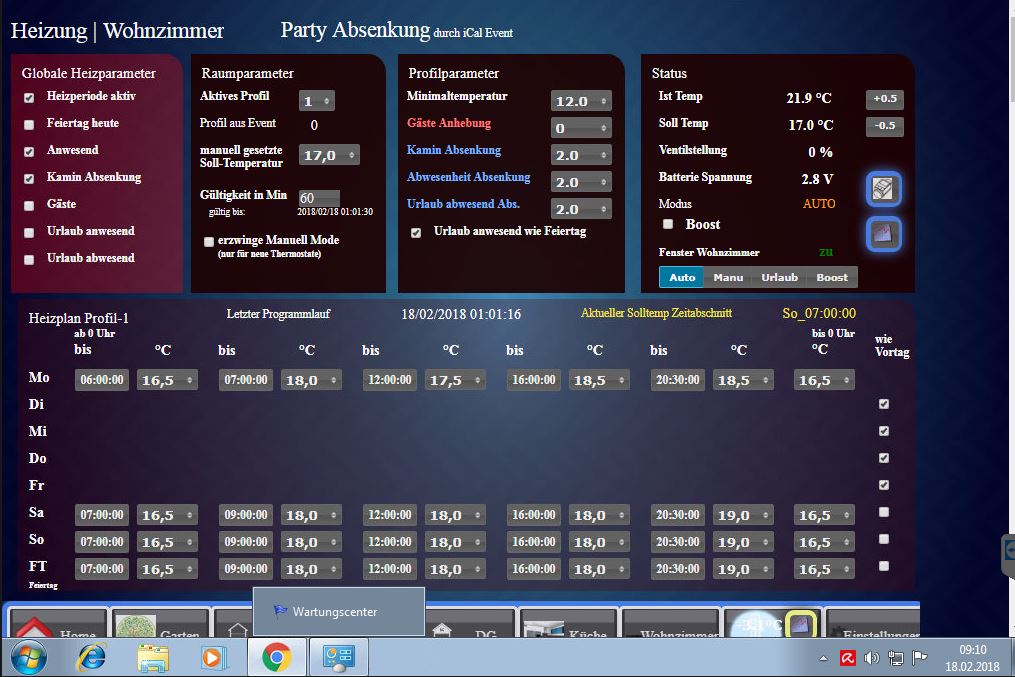
Task: Uncheck the Kamin Absenkung checkbox
Action: (29, 179)
